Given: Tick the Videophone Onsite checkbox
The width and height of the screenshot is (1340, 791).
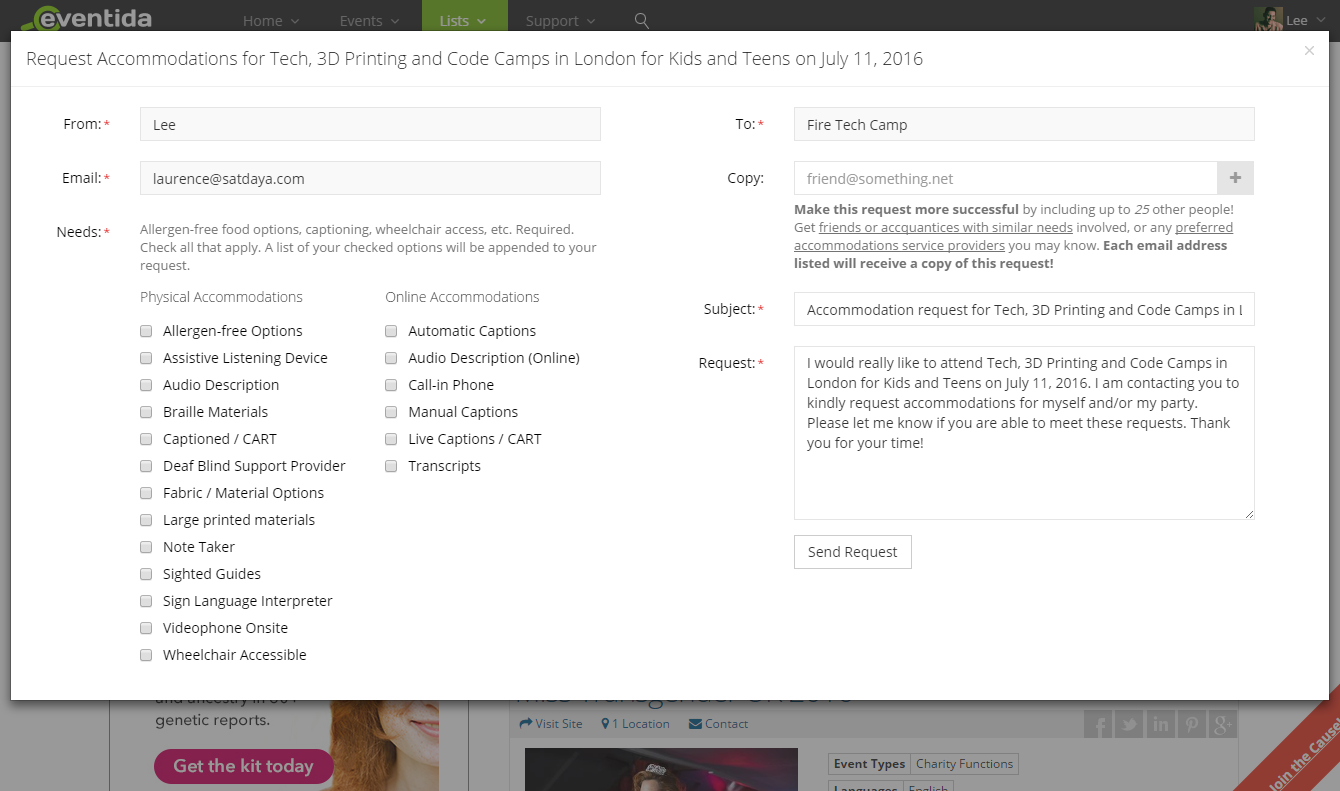Looking at the screenshot, I should [146, 628].
